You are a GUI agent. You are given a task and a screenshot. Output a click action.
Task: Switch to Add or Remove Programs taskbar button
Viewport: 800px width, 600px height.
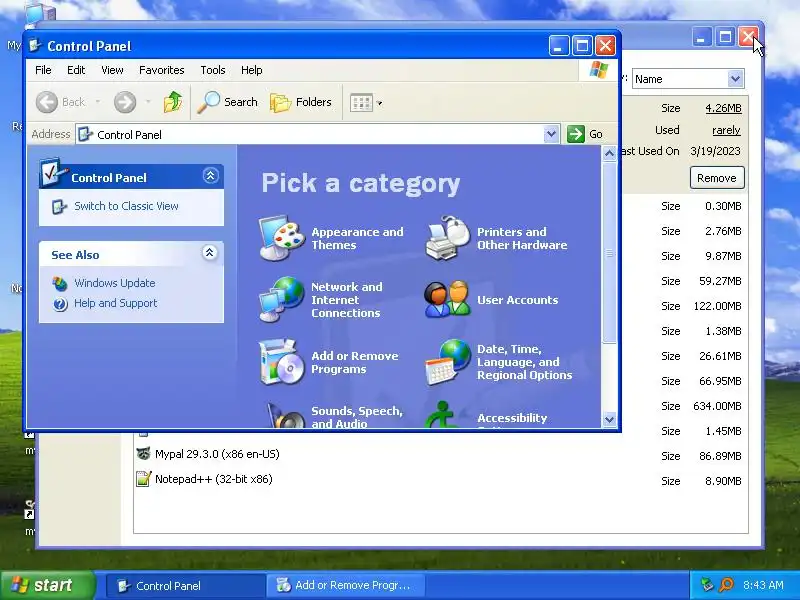[345, 586]
